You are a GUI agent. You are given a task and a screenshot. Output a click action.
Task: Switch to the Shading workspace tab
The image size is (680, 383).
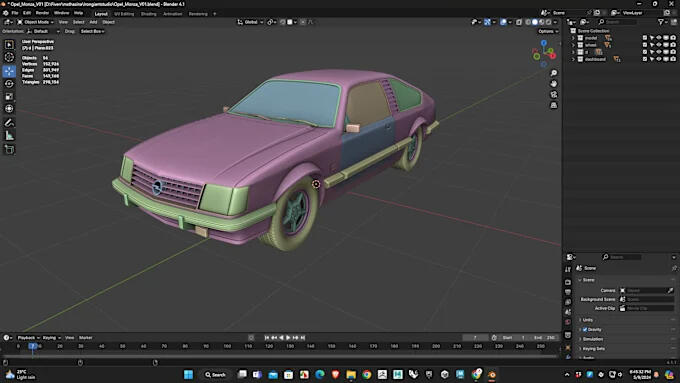click(148, 14)
